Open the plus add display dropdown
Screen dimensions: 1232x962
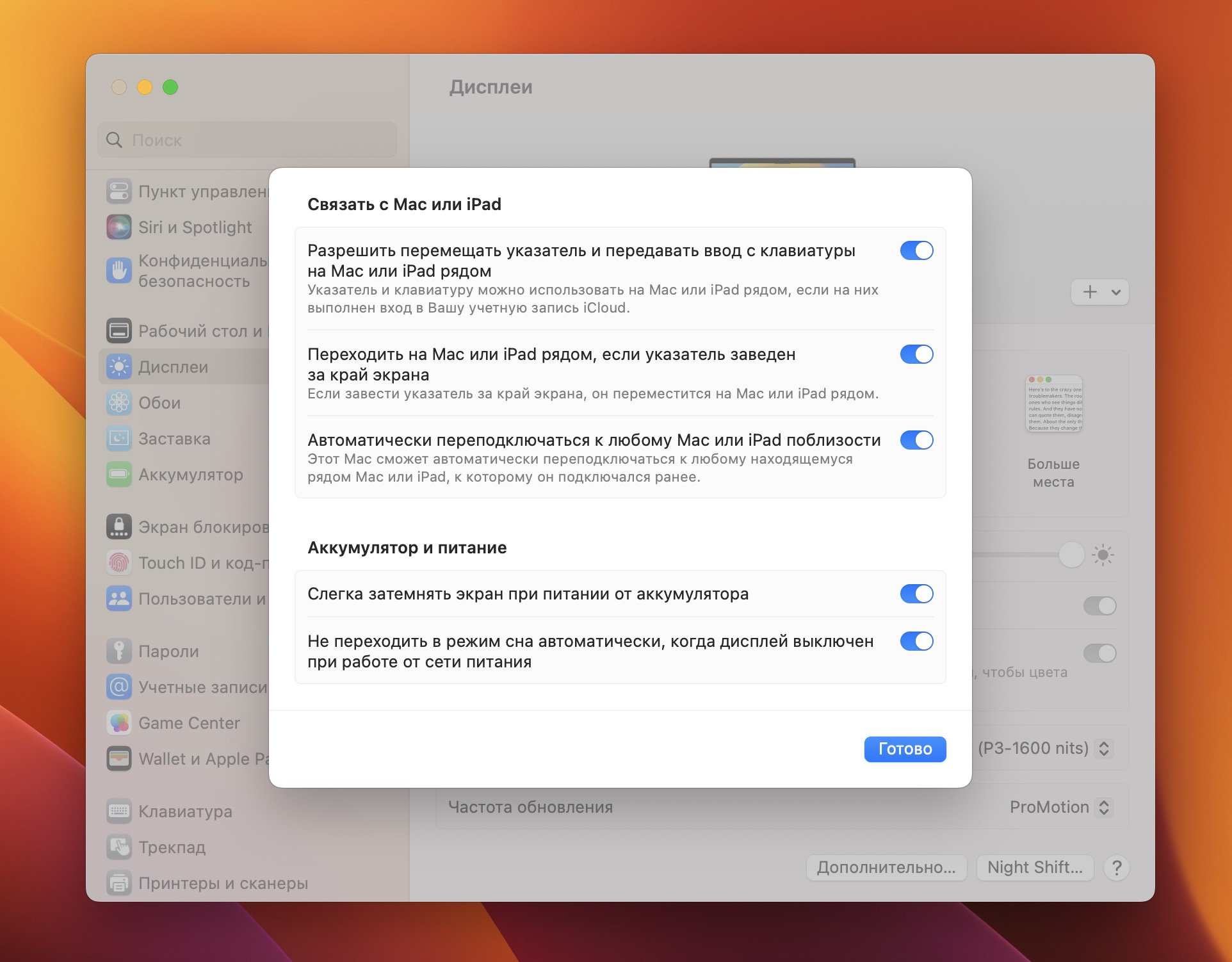click(x=1099, y=292)
